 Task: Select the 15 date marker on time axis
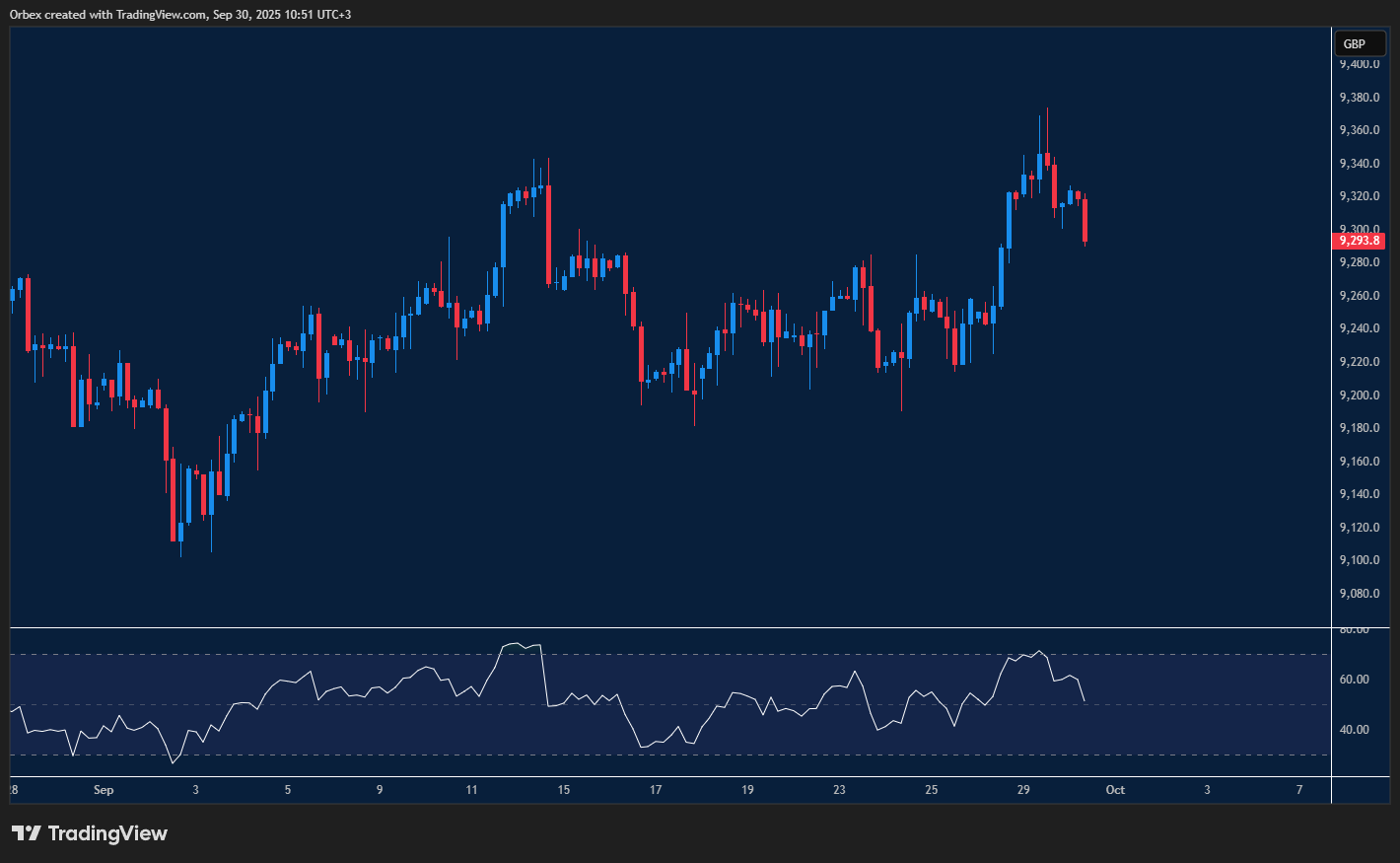(x=564, y=790)
